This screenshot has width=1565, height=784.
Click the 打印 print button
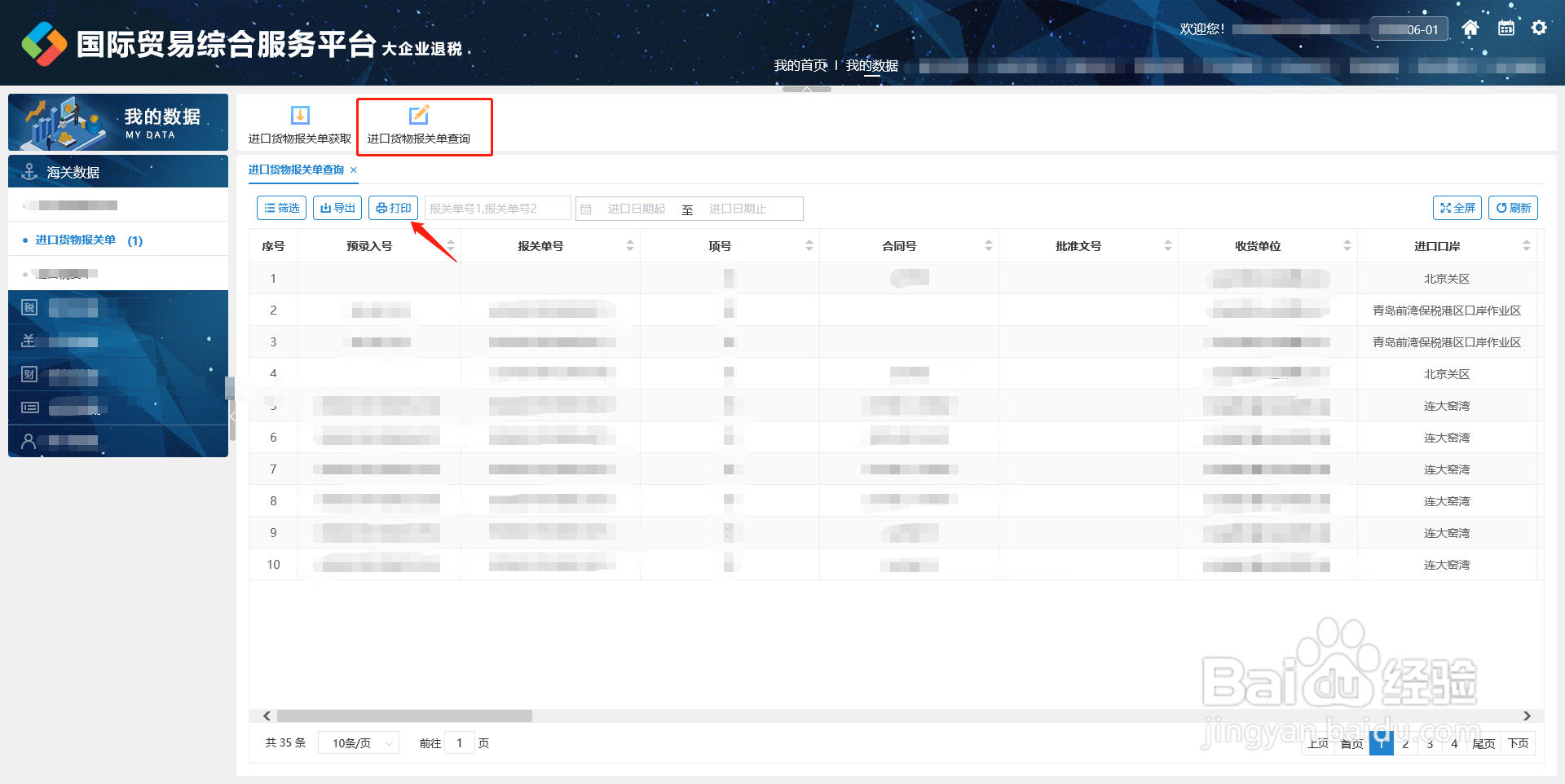pyautogui.click(x=393, y=208)
